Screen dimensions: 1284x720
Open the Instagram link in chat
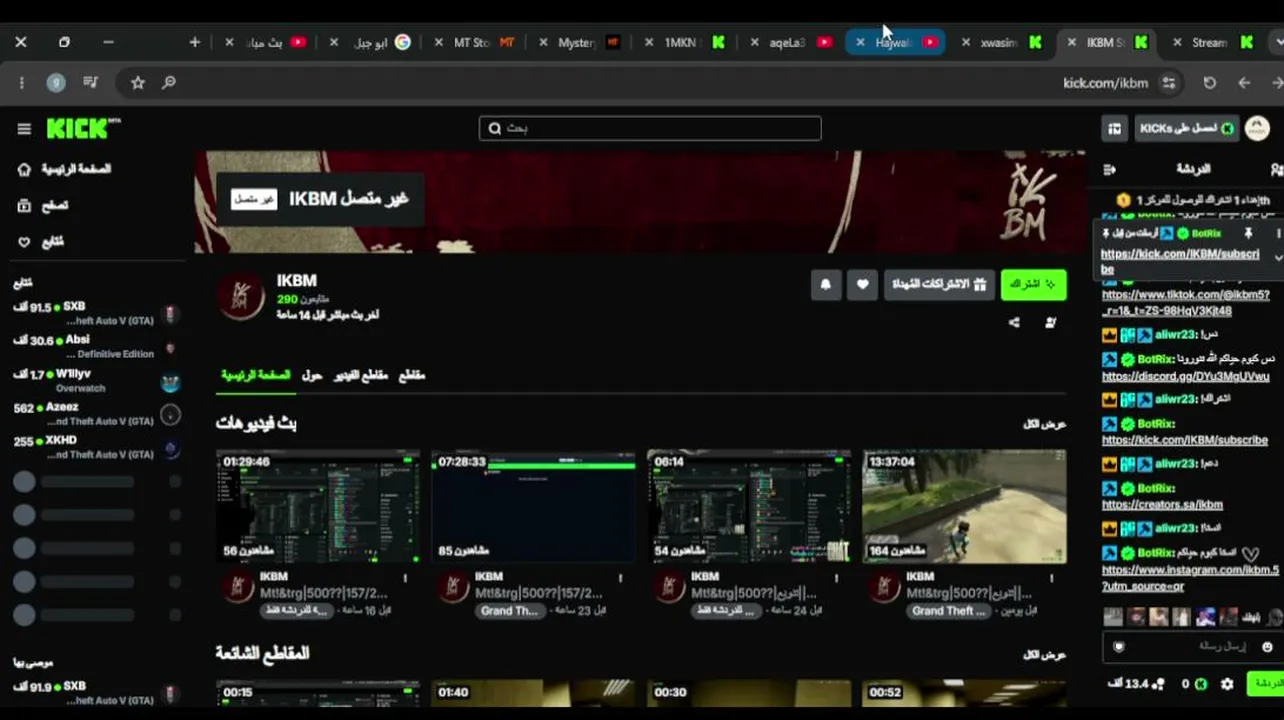pyautogui.click(x=1190, y=578)
